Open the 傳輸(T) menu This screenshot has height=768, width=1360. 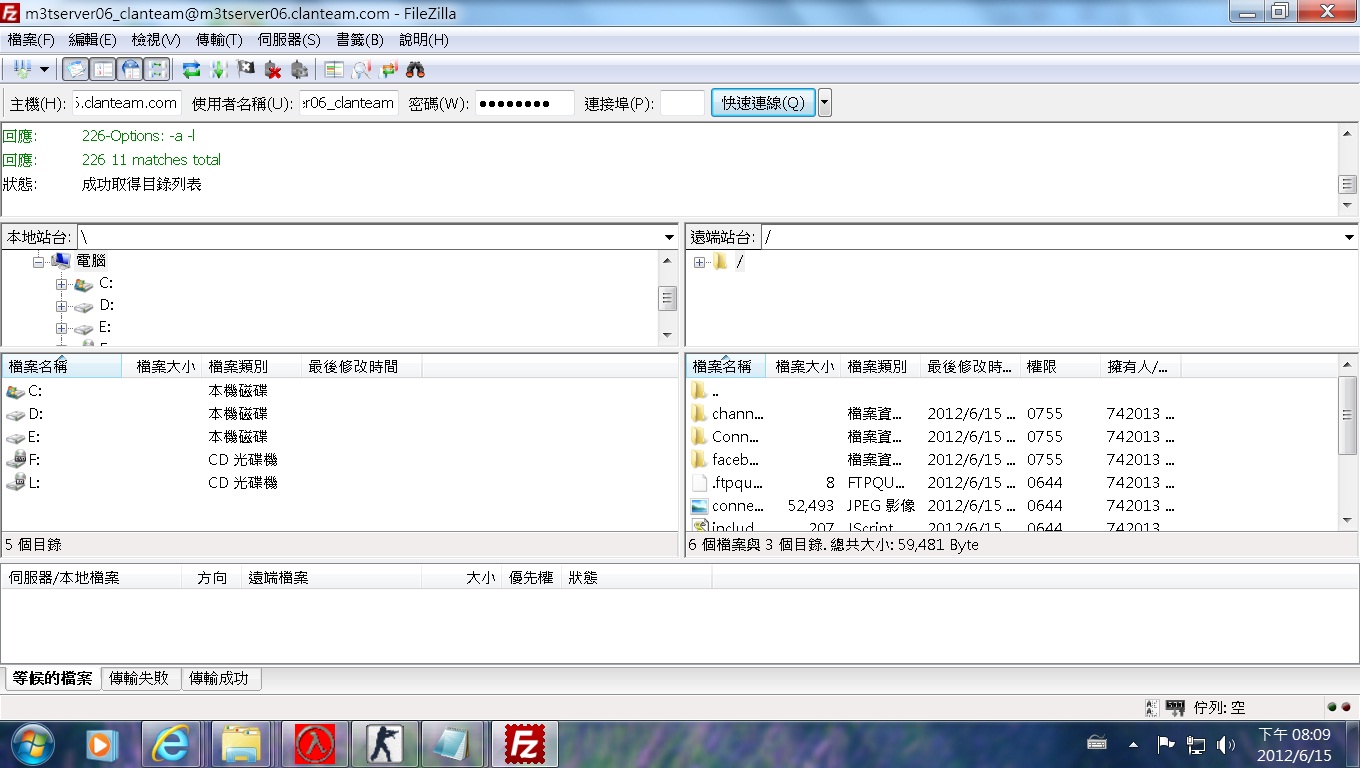pyautogui.click(x=219, y=40)
